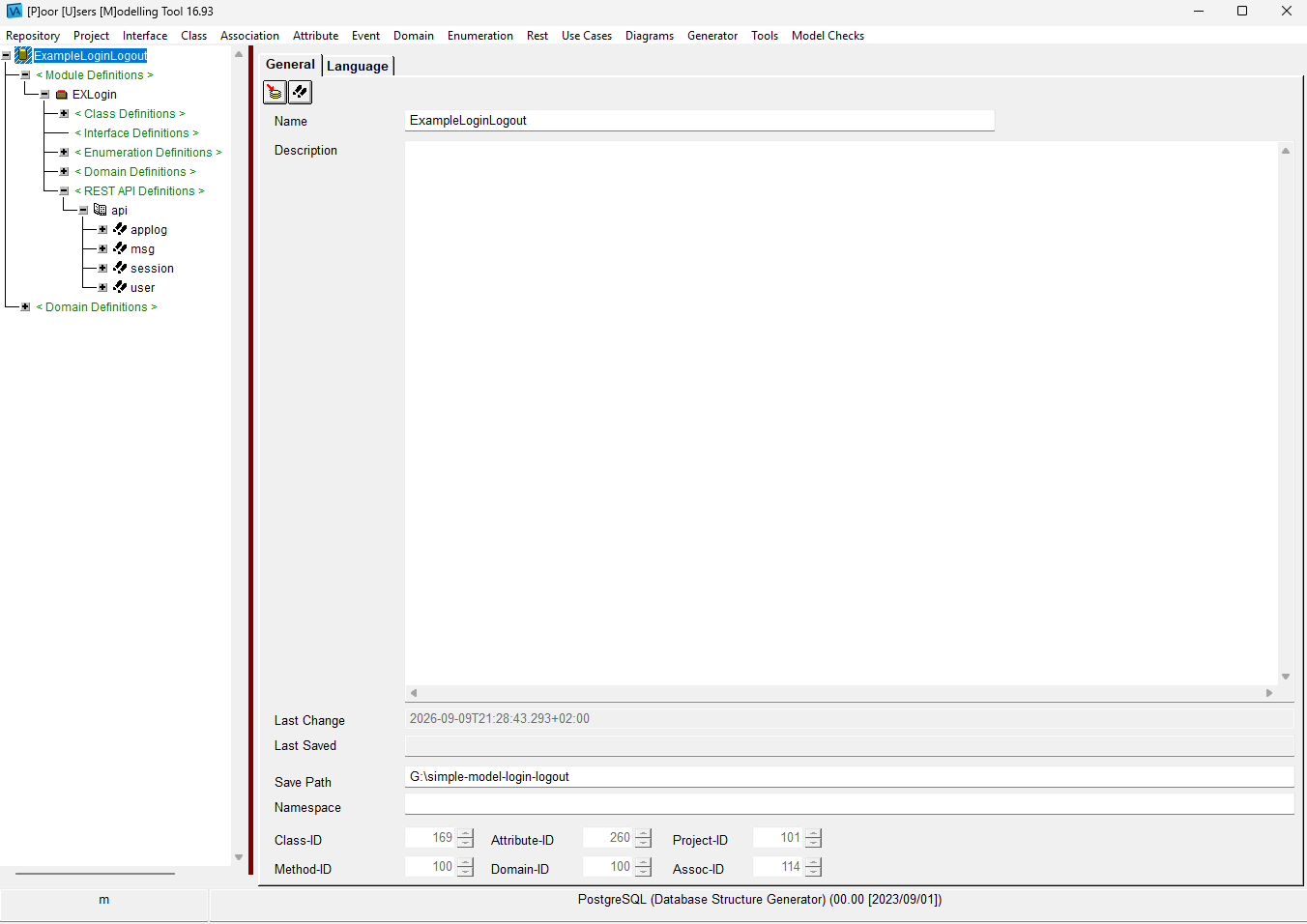
Task: Open the Model Checks menu
Action: coord(828,36)
